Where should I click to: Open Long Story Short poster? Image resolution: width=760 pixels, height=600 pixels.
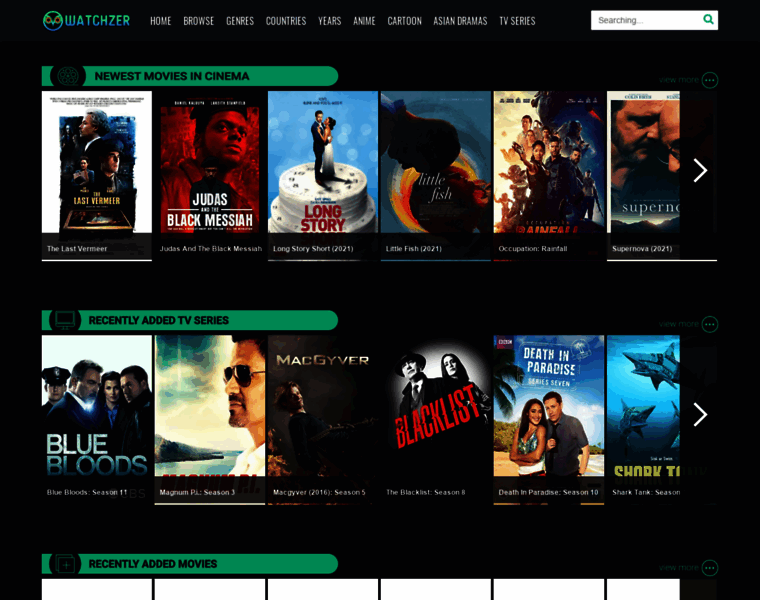click(x=323, y=175)
